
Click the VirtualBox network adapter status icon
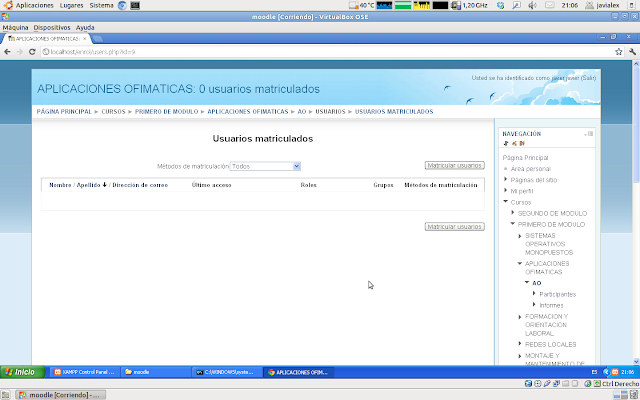coord(556,384)
